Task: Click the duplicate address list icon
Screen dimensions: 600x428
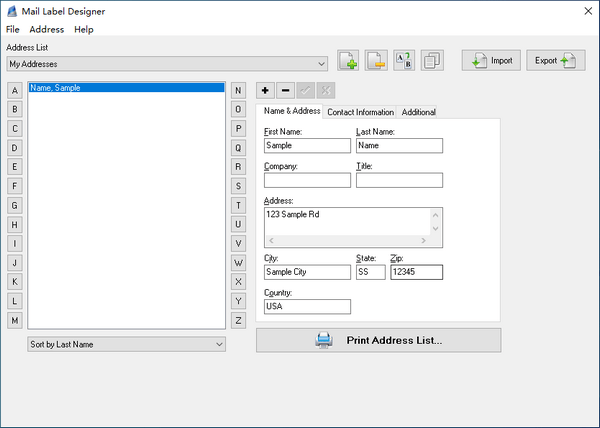Action: pos(432,61)
